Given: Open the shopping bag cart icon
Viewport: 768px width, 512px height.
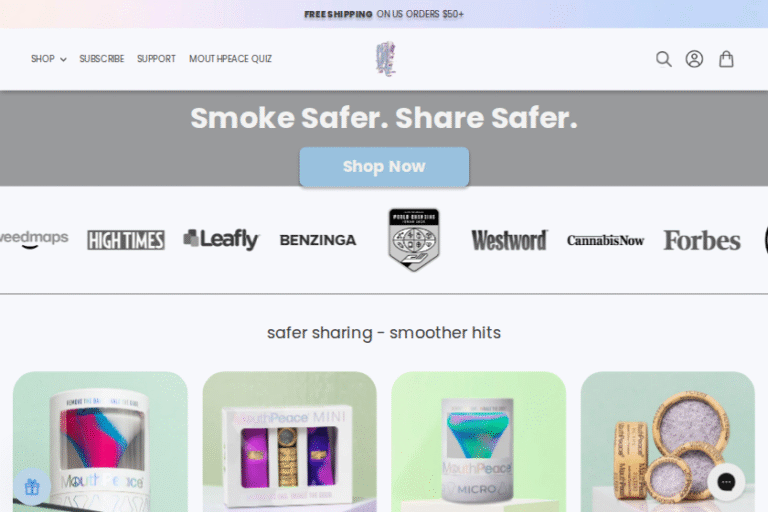Looking at the screenshot, I should click(726, 59).
